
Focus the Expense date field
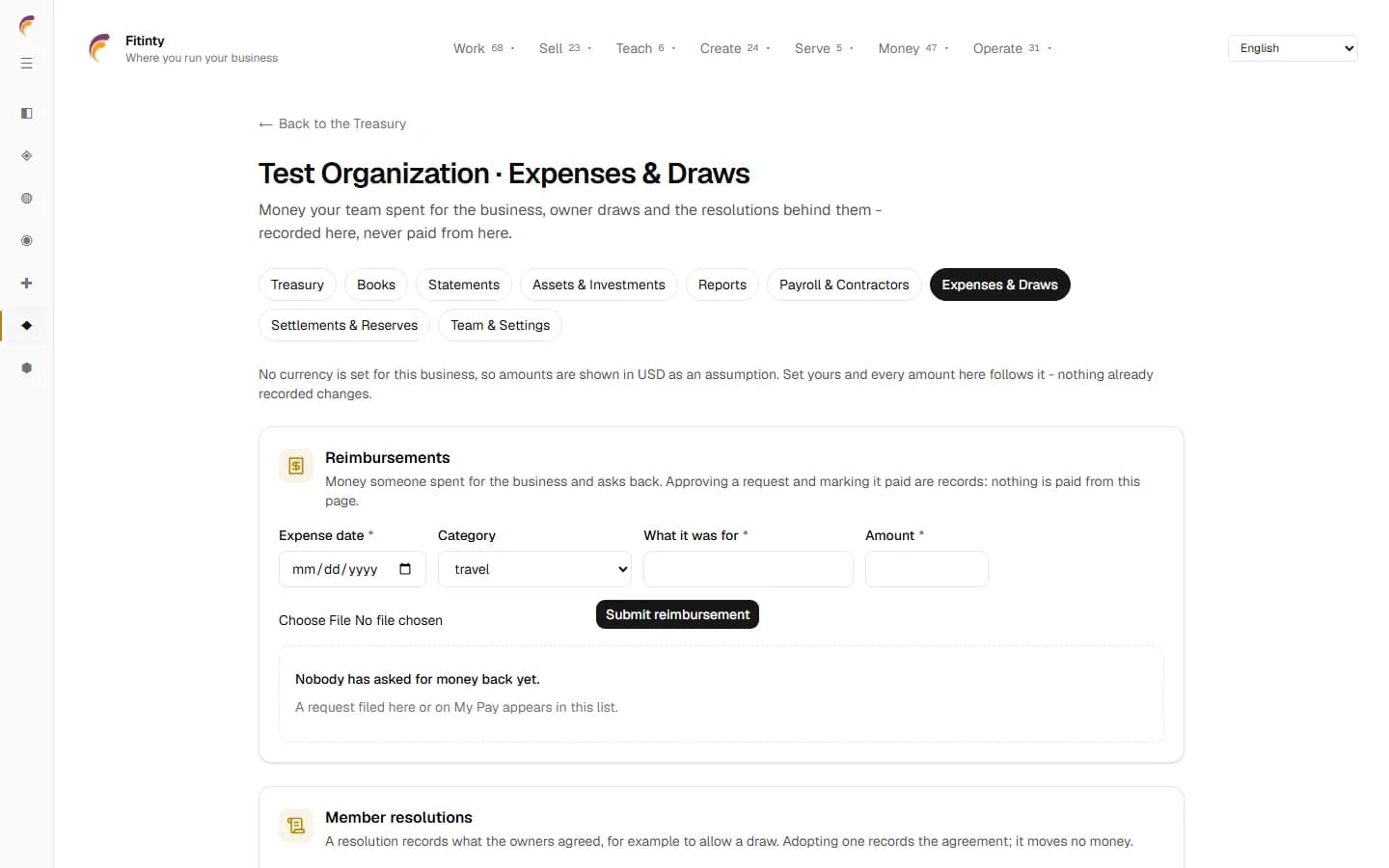[x=352, y=569]
